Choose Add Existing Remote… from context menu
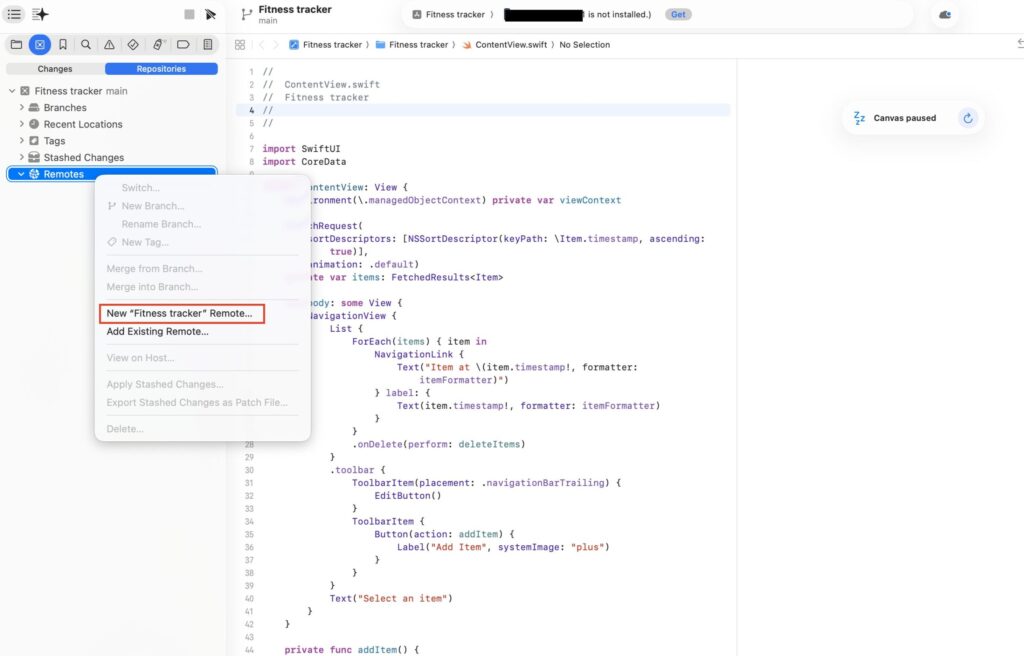The width and height of the screenshot is (1024, 656). coord(157,331)
